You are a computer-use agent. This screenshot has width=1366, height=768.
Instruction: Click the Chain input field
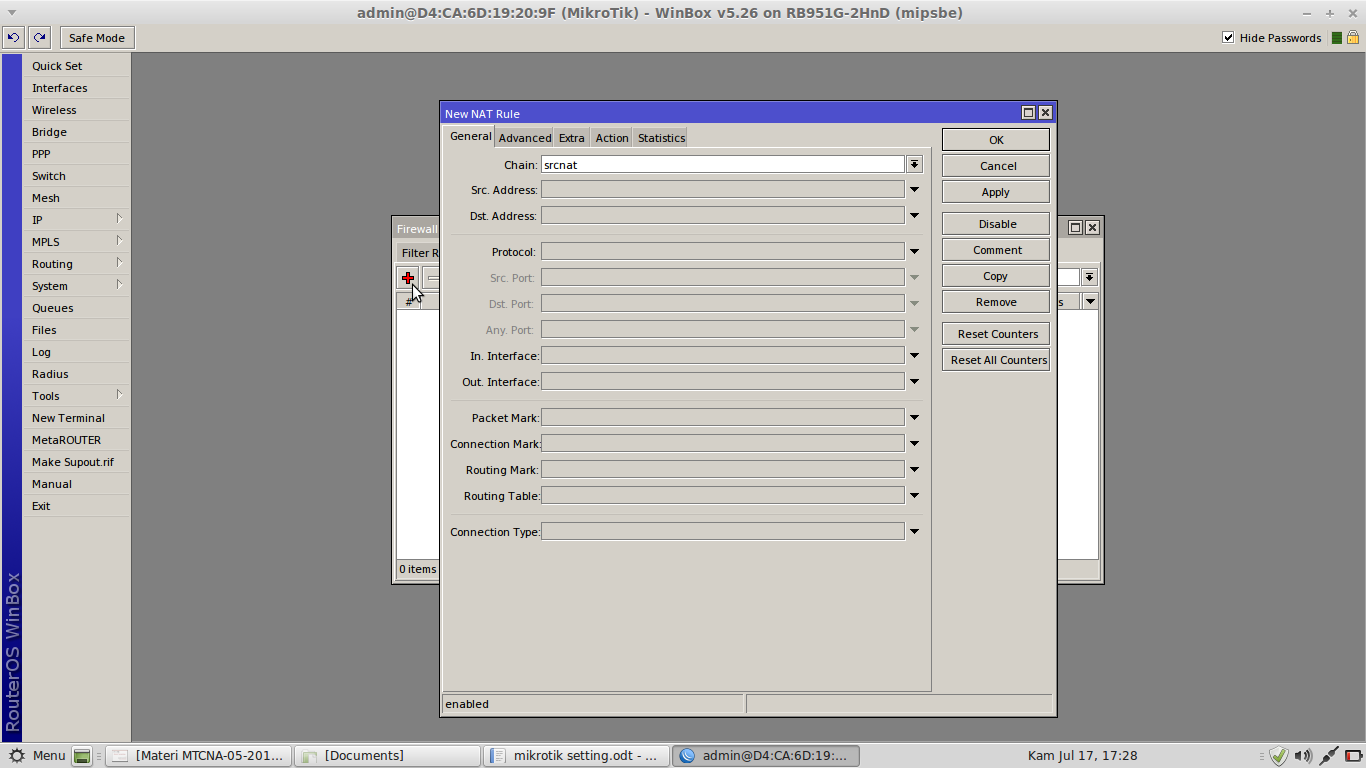[723, 164]
